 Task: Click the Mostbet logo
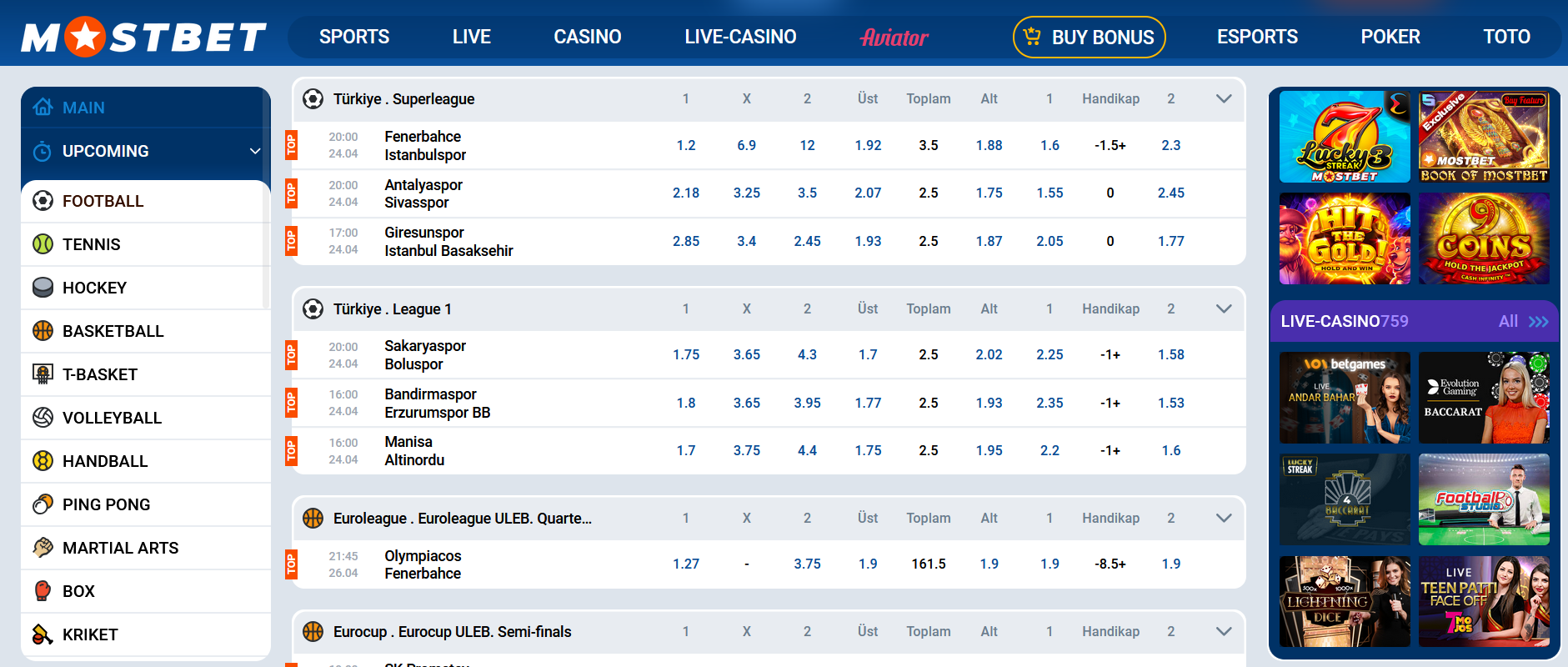tap(143, 38)
